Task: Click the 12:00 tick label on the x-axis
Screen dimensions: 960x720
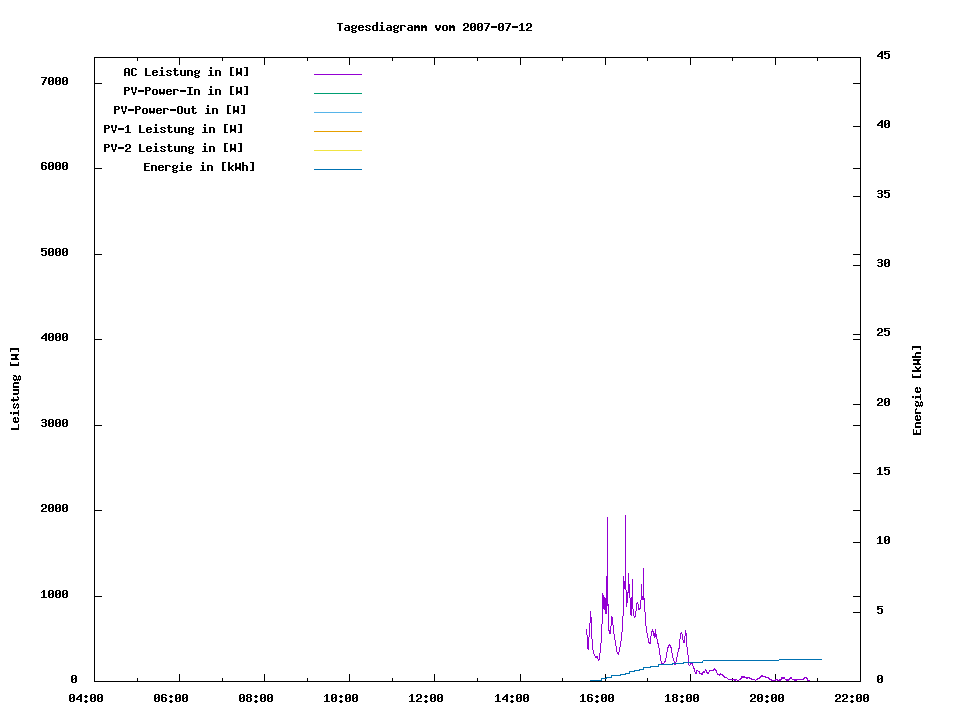Action: coord(427,698)
